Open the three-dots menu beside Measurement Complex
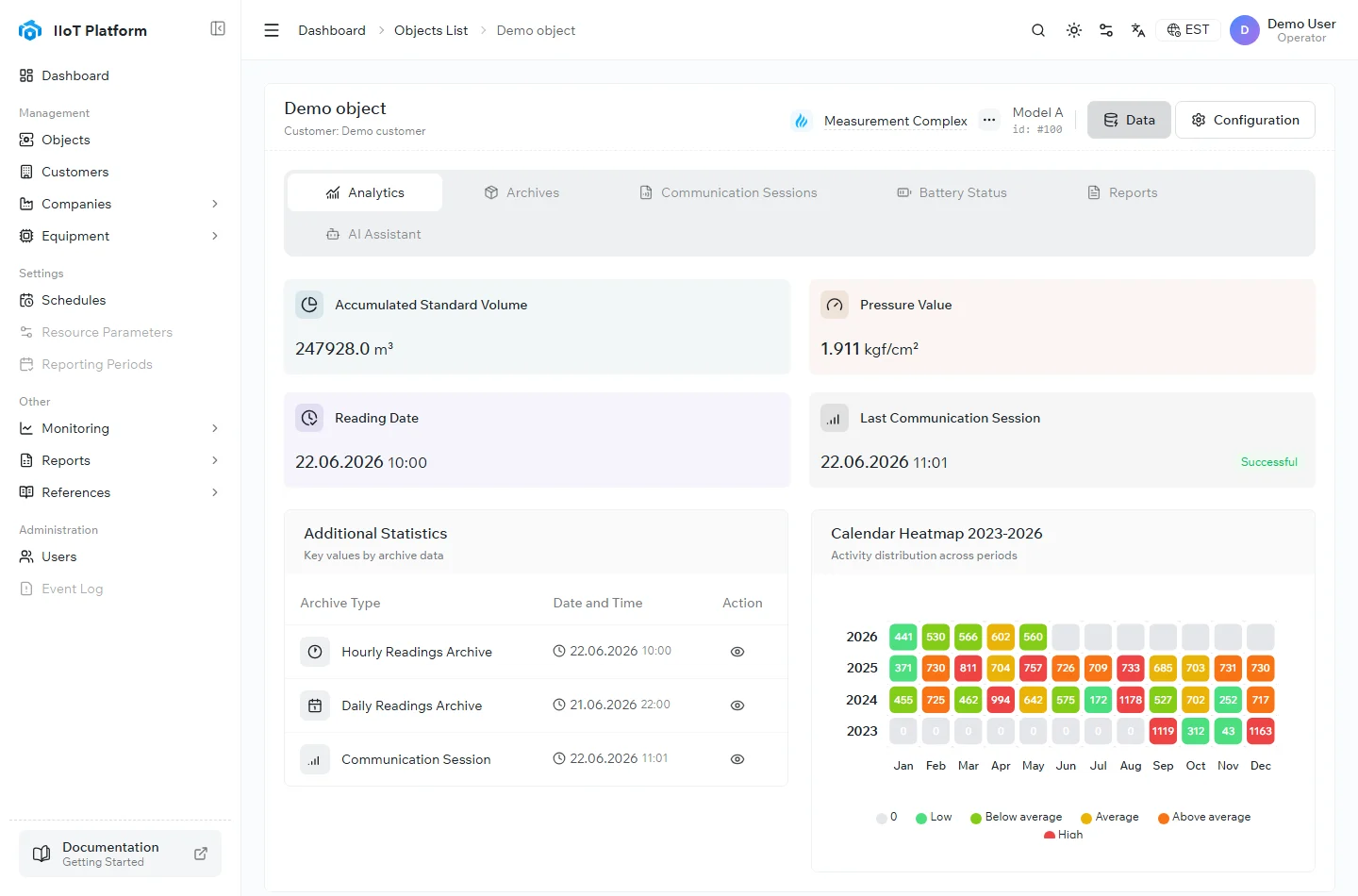Screen dimensions: 1358x896 [x=988, y=120]
